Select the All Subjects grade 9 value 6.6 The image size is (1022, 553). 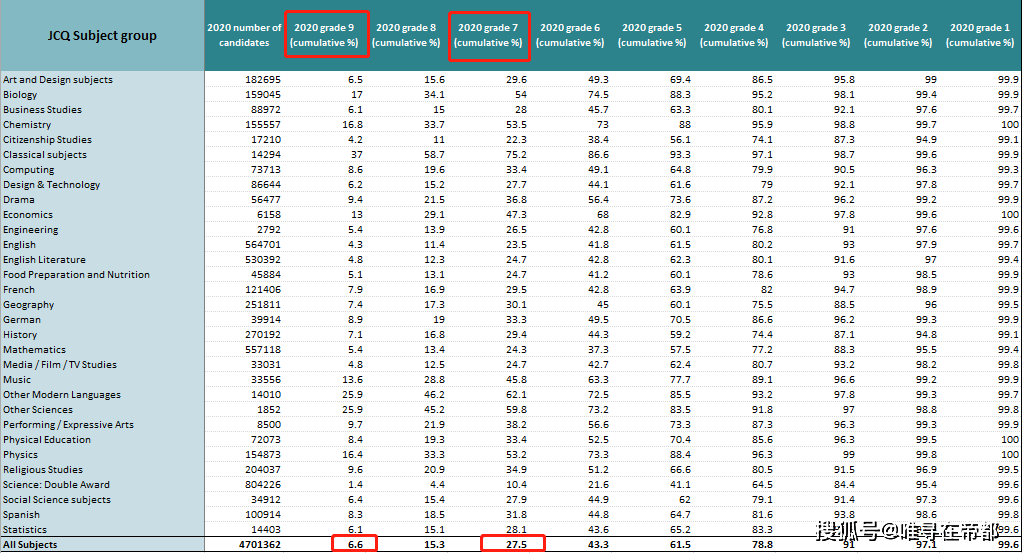(355, 545)
